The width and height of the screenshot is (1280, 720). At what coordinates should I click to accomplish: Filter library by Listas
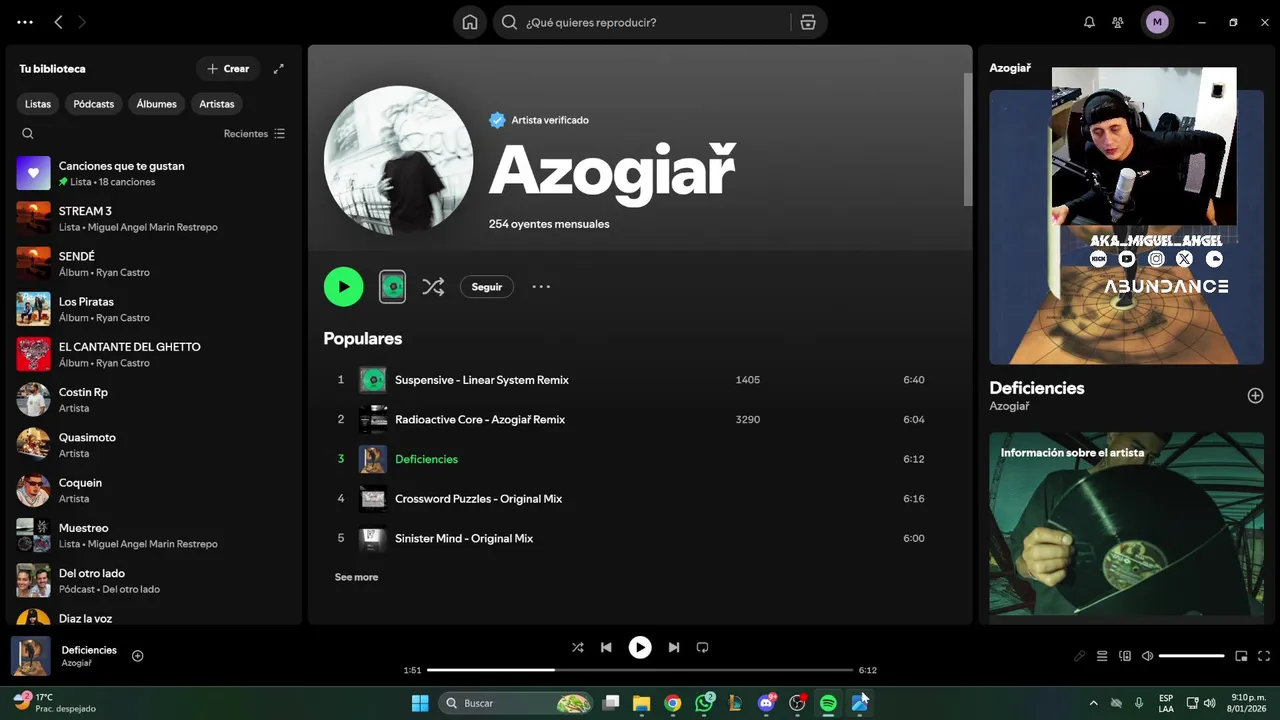click(x=38, y=104)
